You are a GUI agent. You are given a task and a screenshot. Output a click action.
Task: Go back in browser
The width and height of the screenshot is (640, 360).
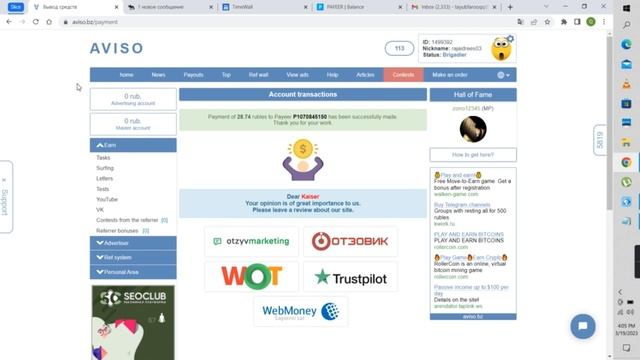9,22
